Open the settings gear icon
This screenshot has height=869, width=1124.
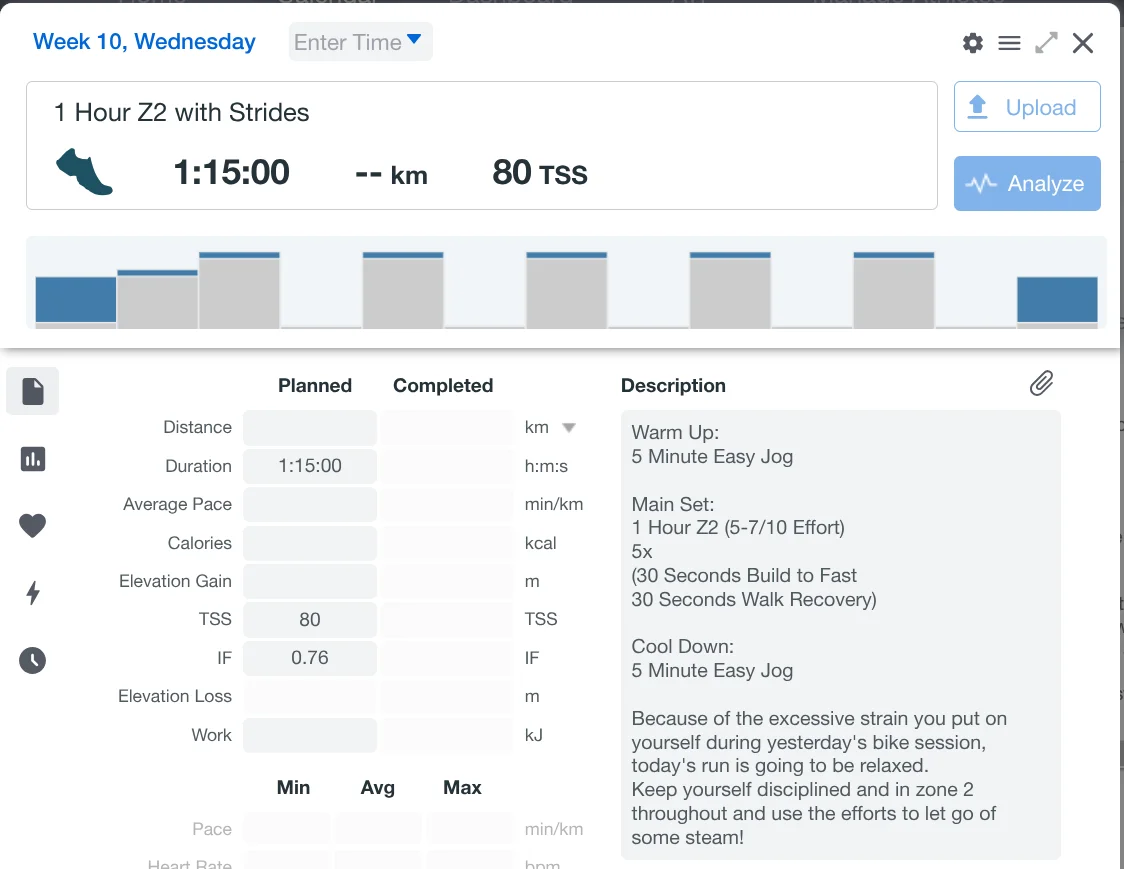972,43
